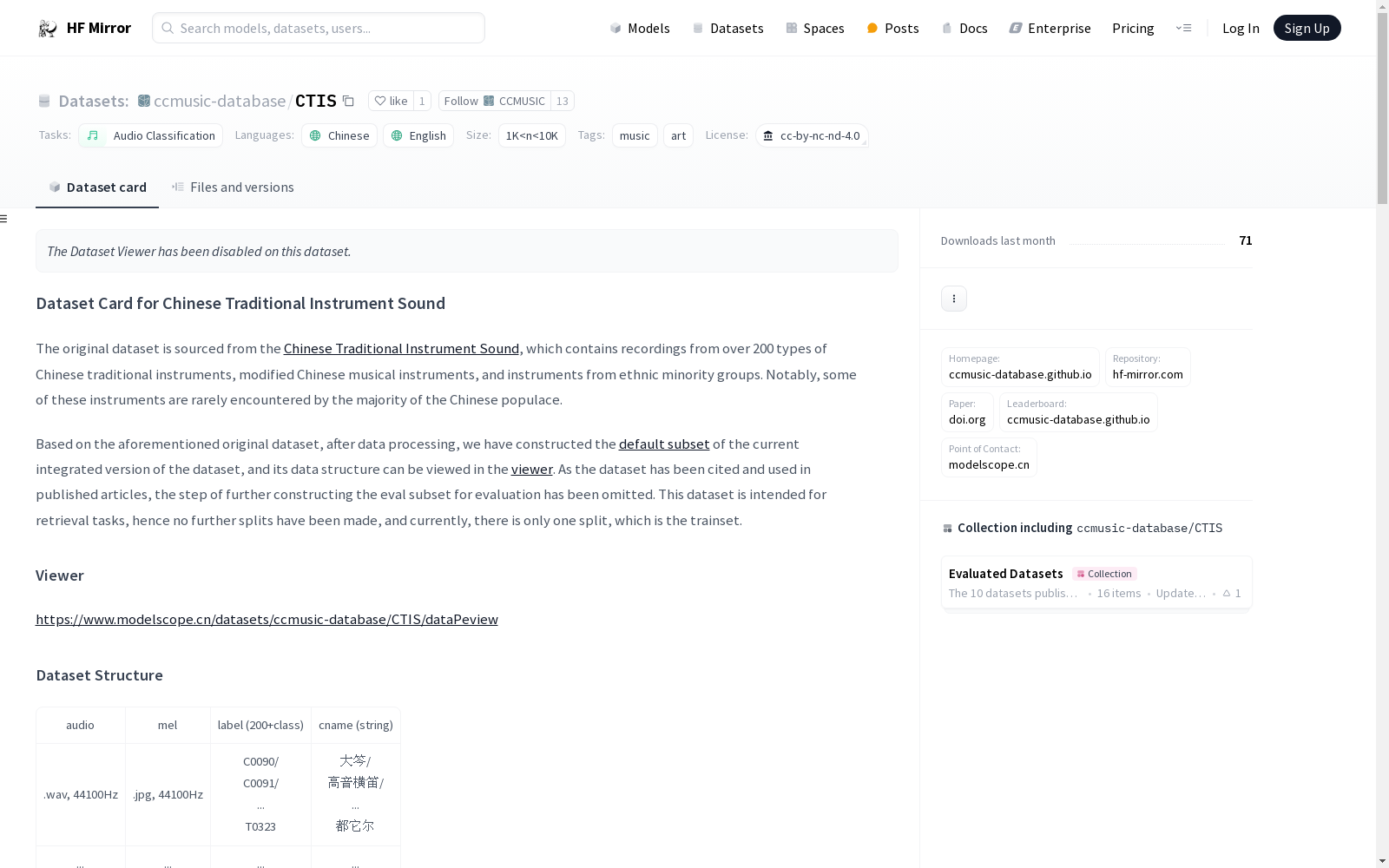Click the like heart button
This screenshot has height=868, width=1389.
pos(391,101)
